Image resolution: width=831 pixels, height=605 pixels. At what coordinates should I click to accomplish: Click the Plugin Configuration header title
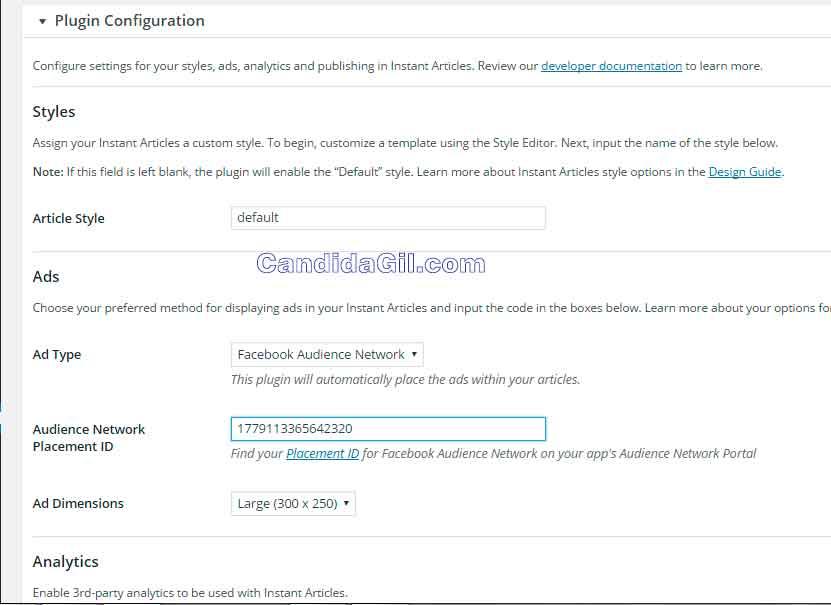129,21
